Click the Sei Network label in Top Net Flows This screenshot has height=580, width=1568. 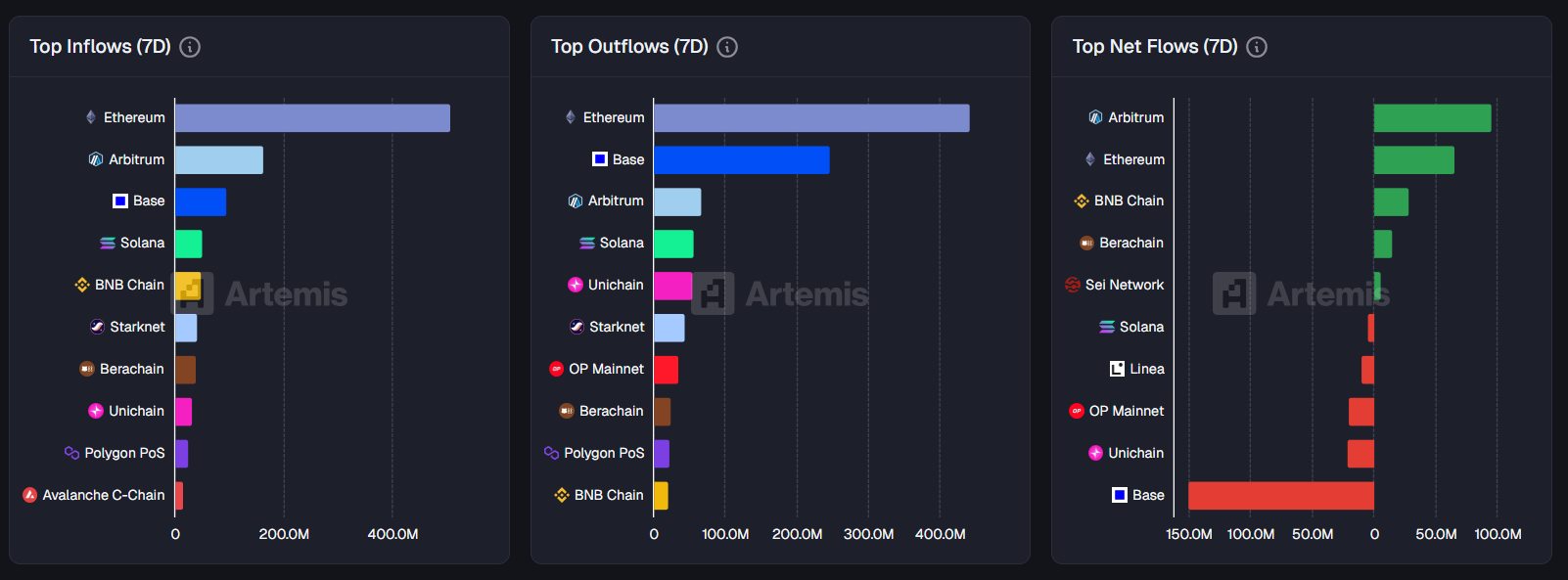1125,285
